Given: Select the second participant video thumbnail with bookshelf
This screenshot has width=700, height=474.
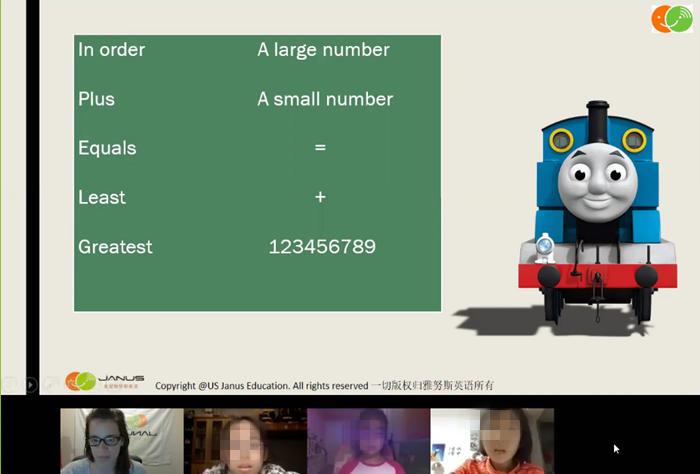Looking at the screenshot, I should tap(245, 441).
